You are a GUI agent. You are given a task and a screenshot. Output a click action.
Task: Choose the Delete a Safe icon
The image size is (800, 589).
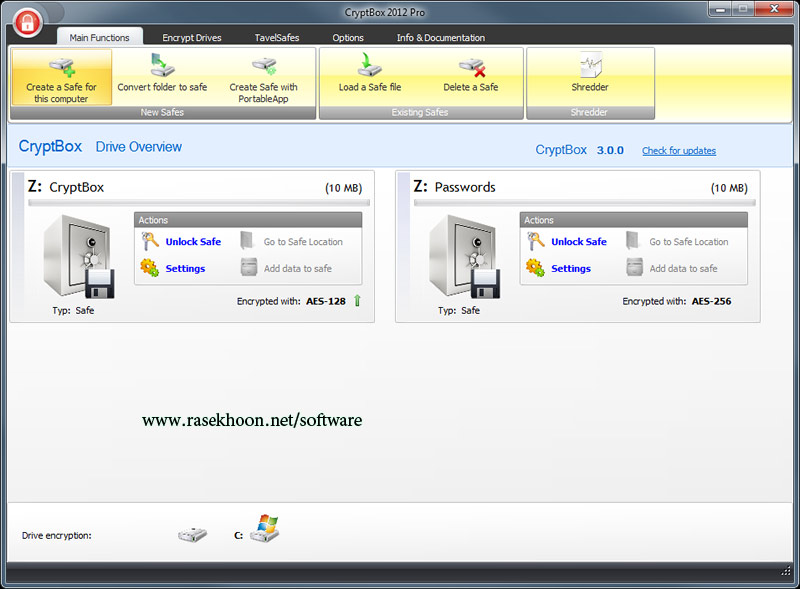point(471,67)
